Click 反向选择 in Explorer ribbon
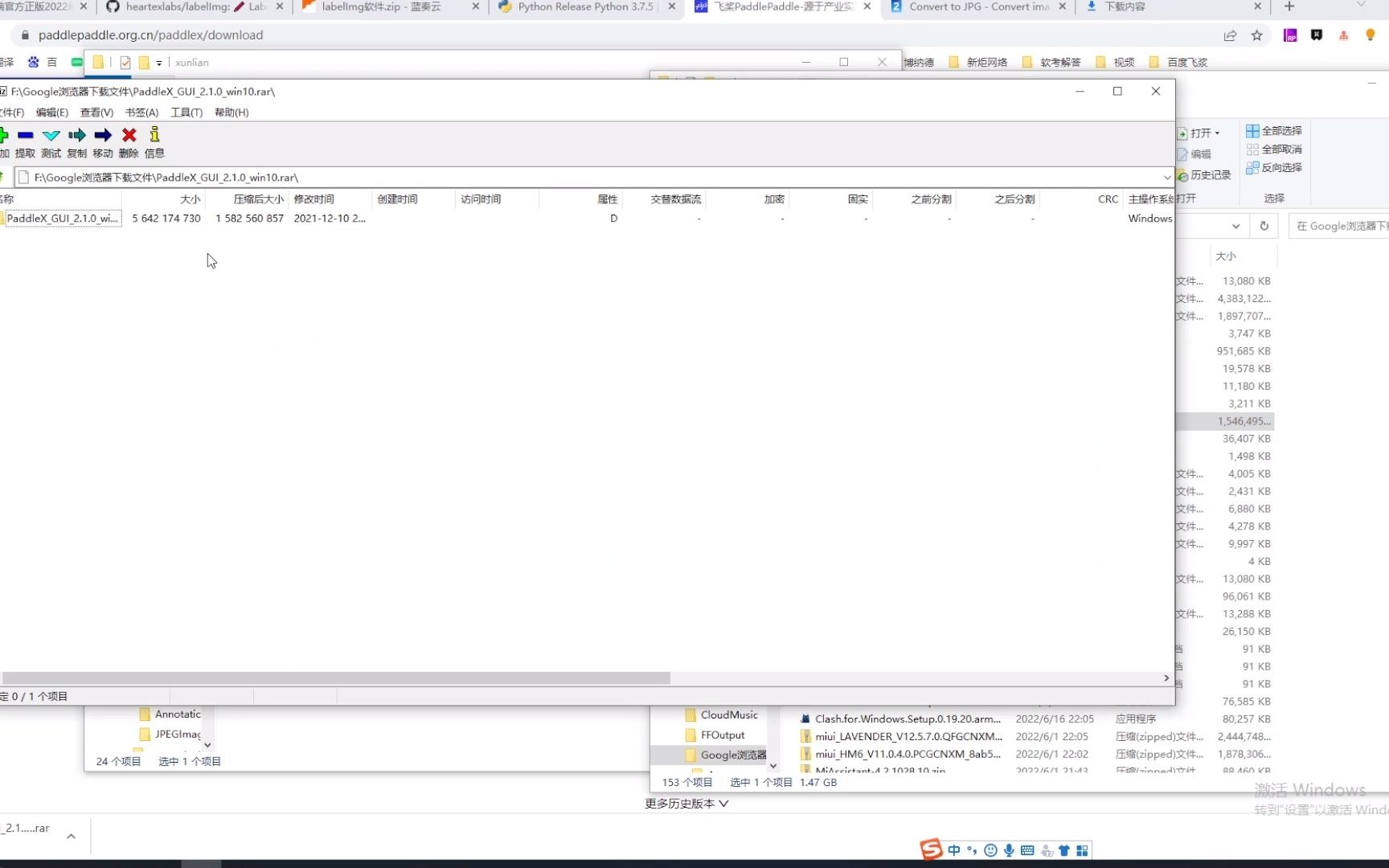 [1274, 167]
